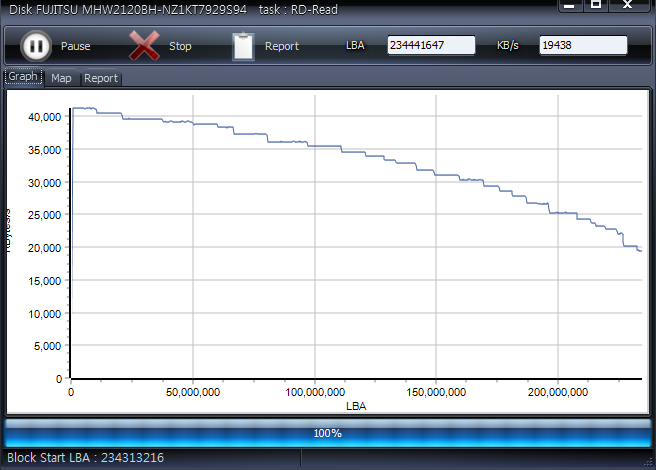Screen dimensions: 656x470
Task: Open the Map tab
Action: [61, 78]
